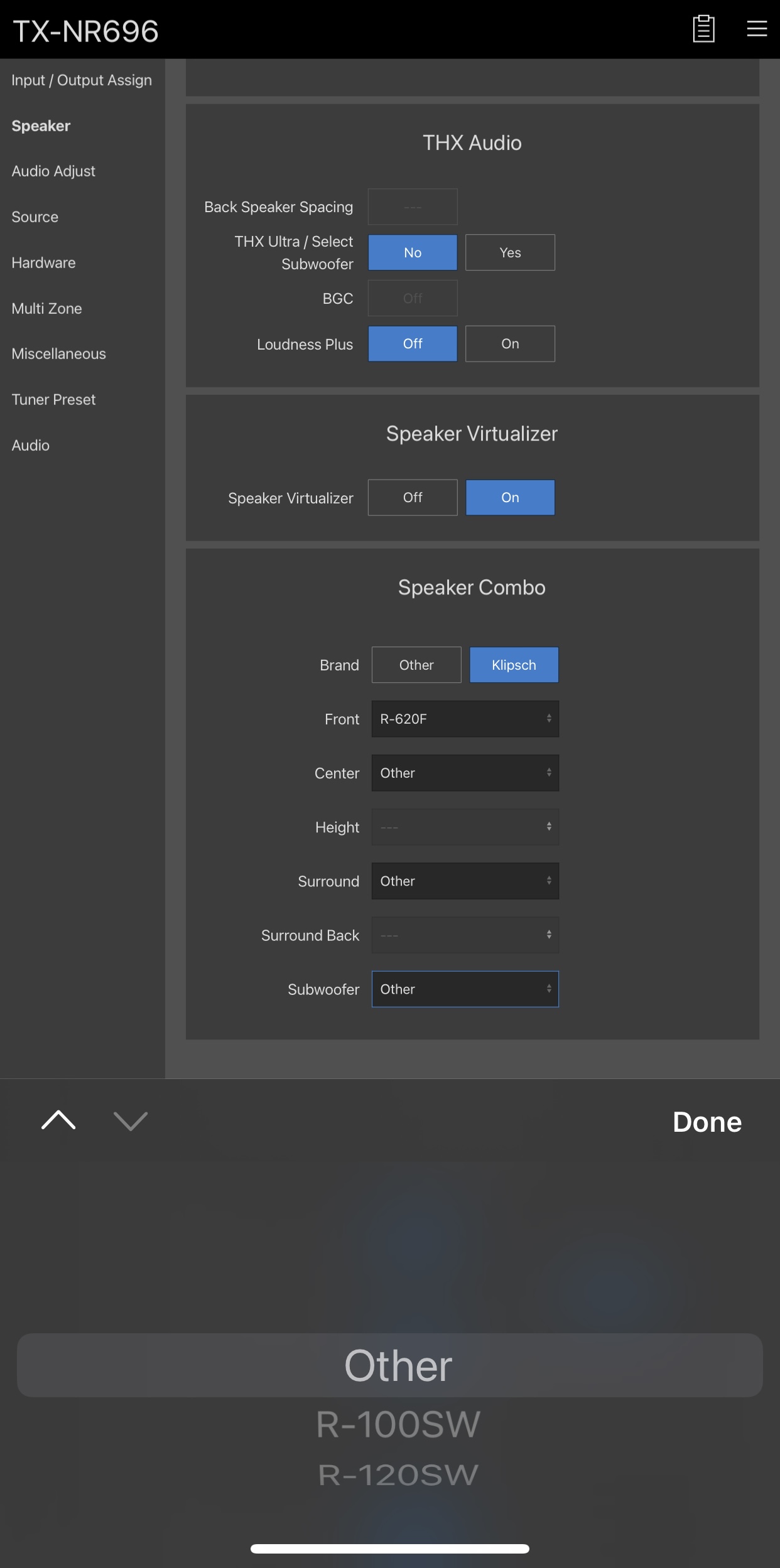
Task: Open the Surround speaker dropdown
Action: (x=465, y=881)
